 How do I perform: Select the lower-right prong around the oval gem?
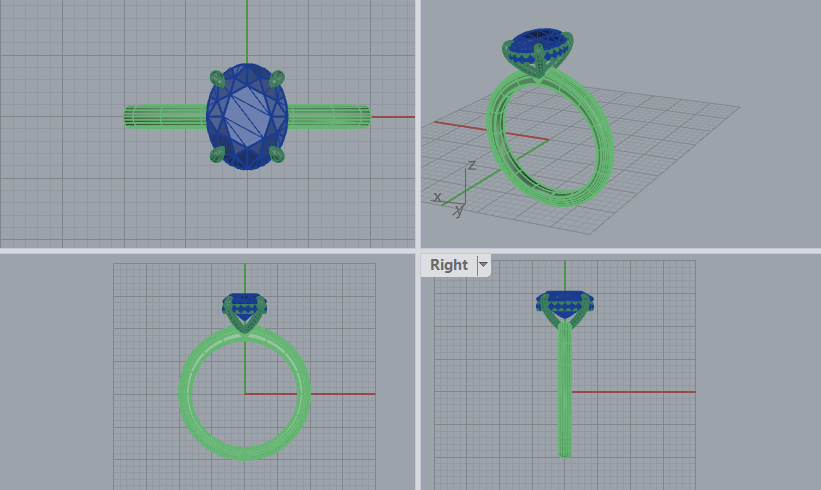pos(277,155)
